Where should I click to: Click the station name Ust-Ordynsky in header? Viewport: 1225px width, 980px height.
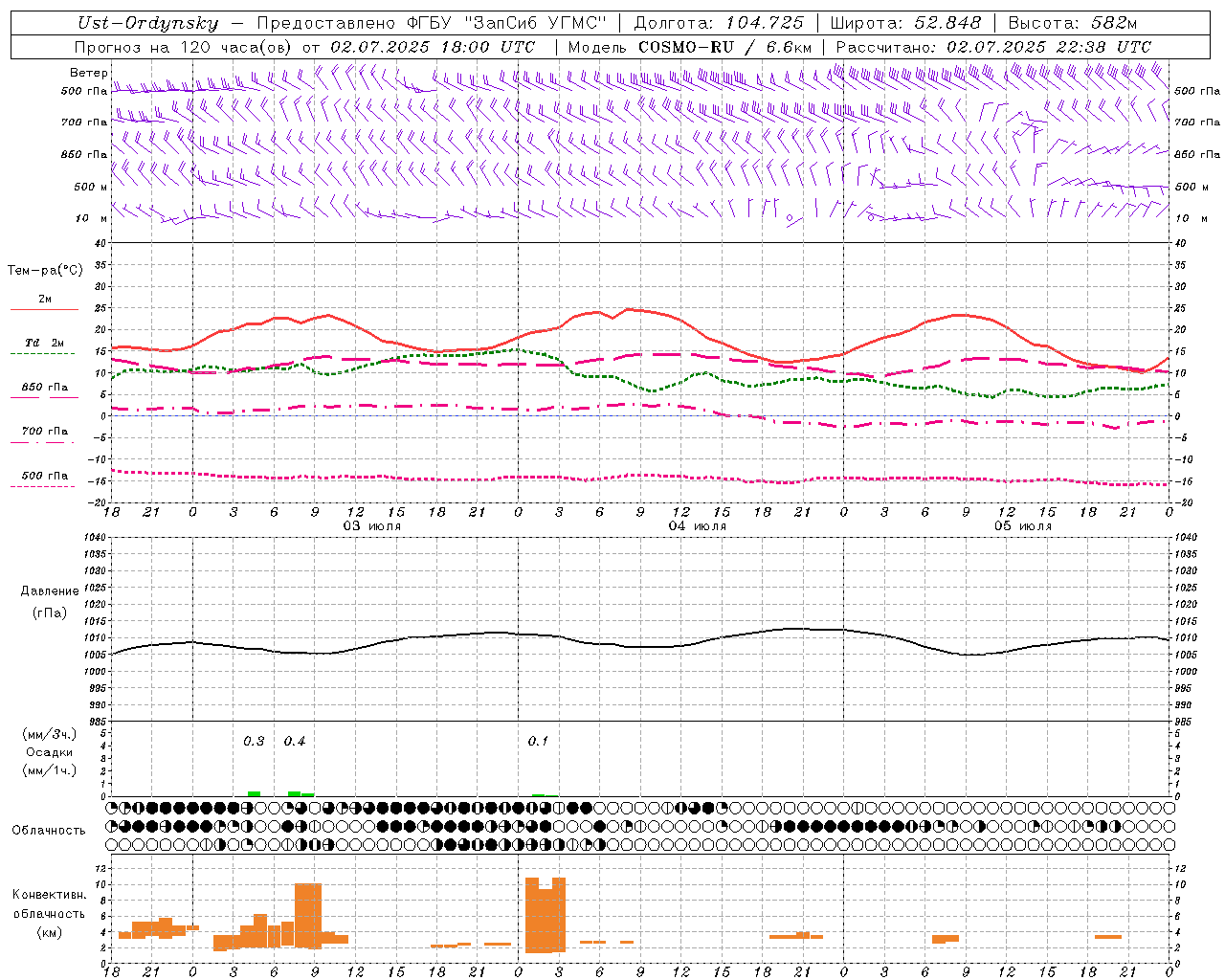click(148, 23)
